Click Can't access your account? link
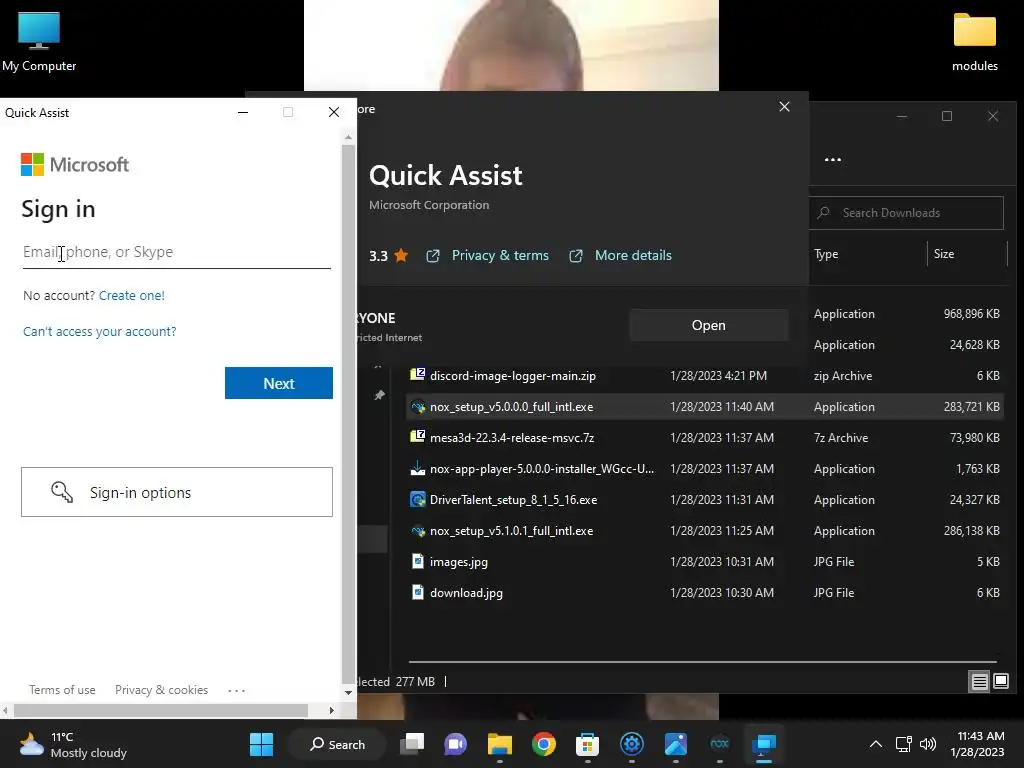Viewport: 1024px width, 768px height. click(x=99, y=331)
